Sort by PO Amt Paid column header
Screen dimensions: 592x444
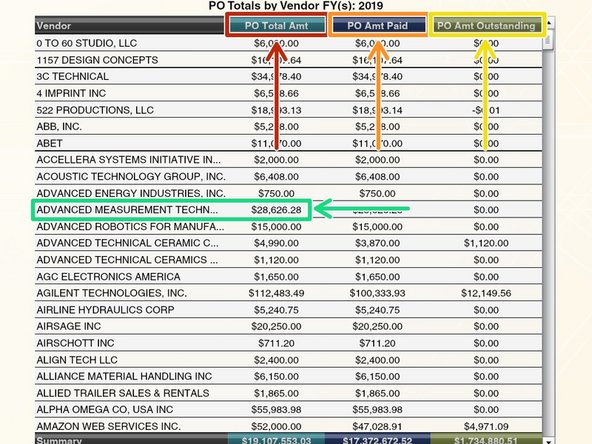[x=378, y=26]
